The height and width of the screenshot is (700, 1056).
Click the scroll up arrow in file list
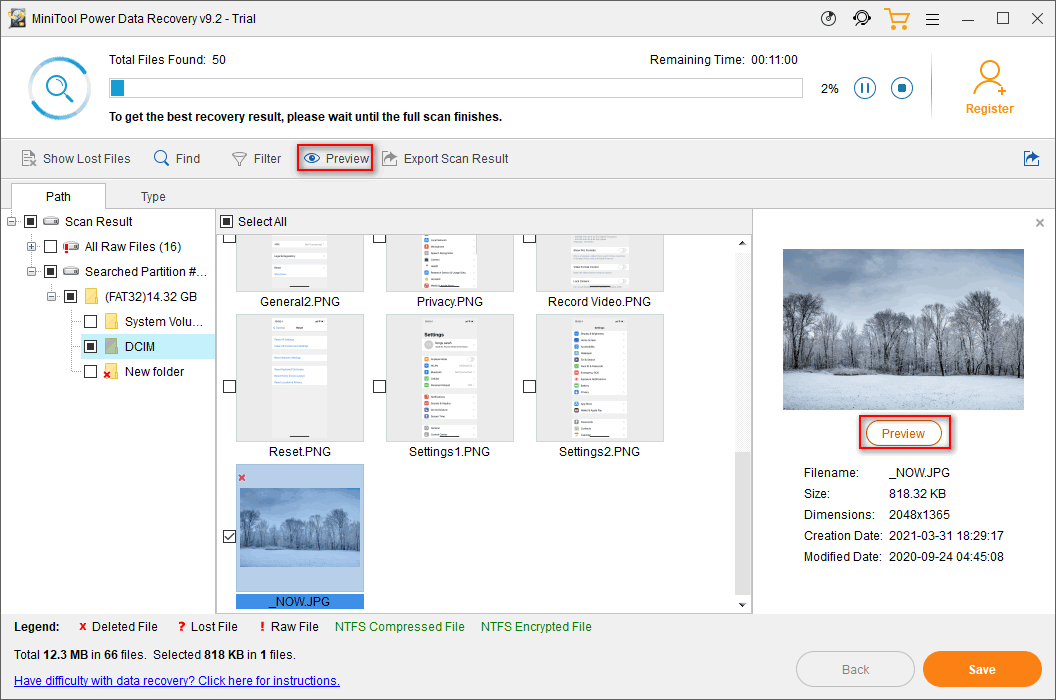tap(742, 243)
